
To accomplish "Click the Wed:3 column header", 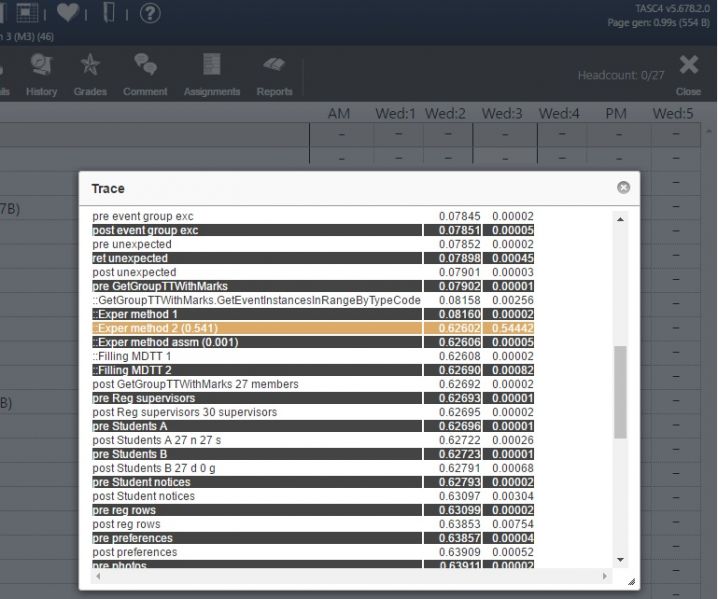I will (502, 114).
